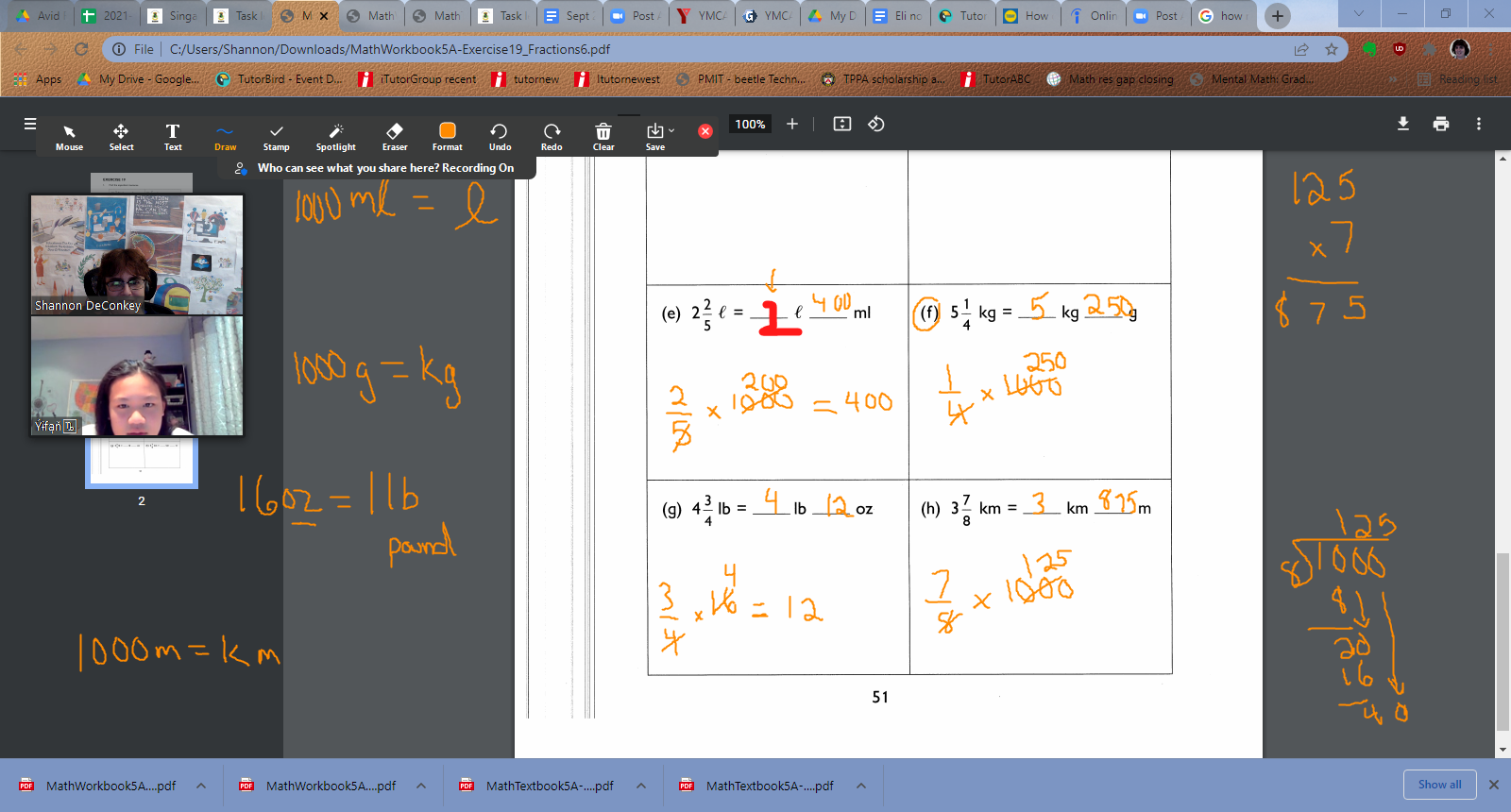The height and width of the screenshot is (812, 1511).
Task: Open My Drive - Google bookmark
Action: 138,79
